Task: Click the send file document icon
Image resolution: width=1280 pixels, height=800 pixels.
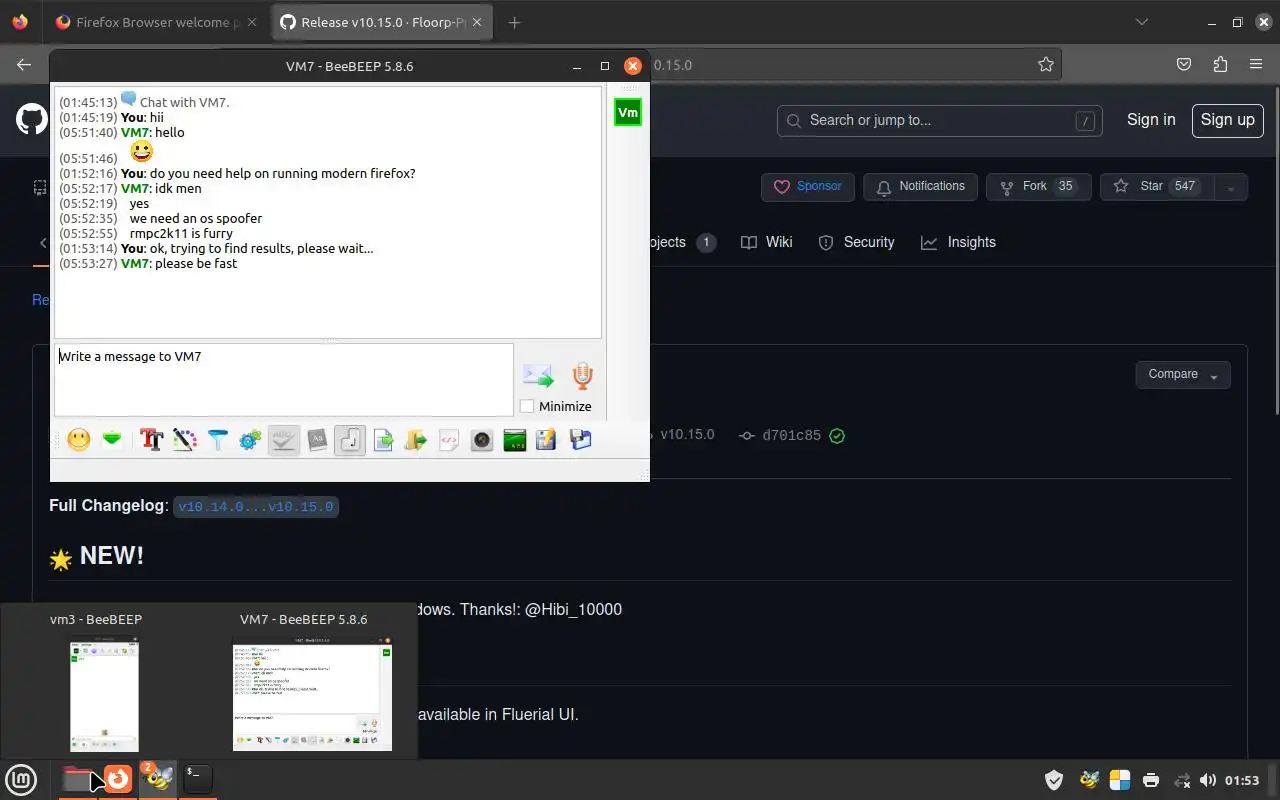Action: pyautogui.click(x=383, y=439)
